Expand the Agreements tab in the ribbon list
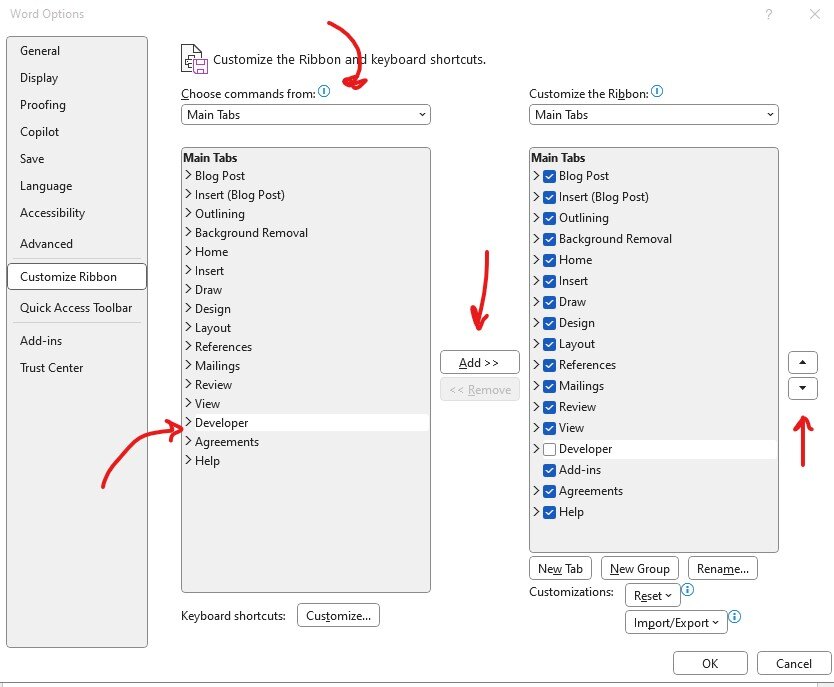834x687 pixels. point(536,491)
